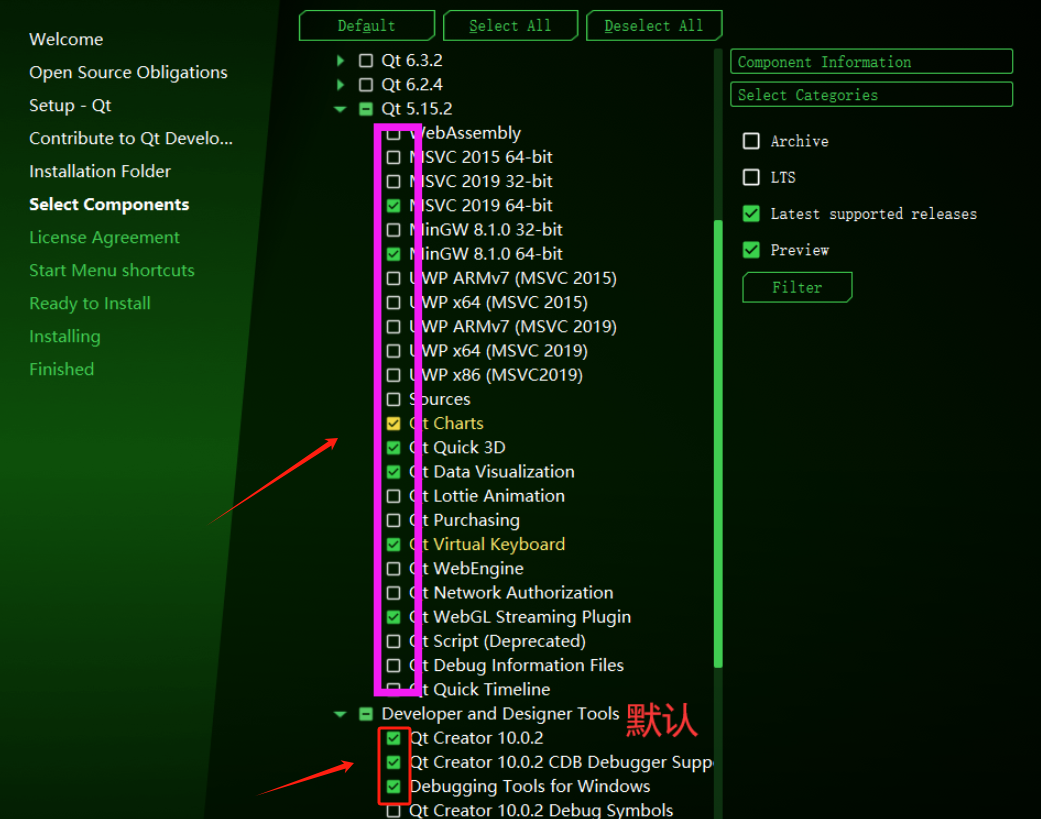Image resolution: width=1041 pixels, height=819 pixels.
Task: Enable the WebAssembly component
Action: tap(394, 133)
